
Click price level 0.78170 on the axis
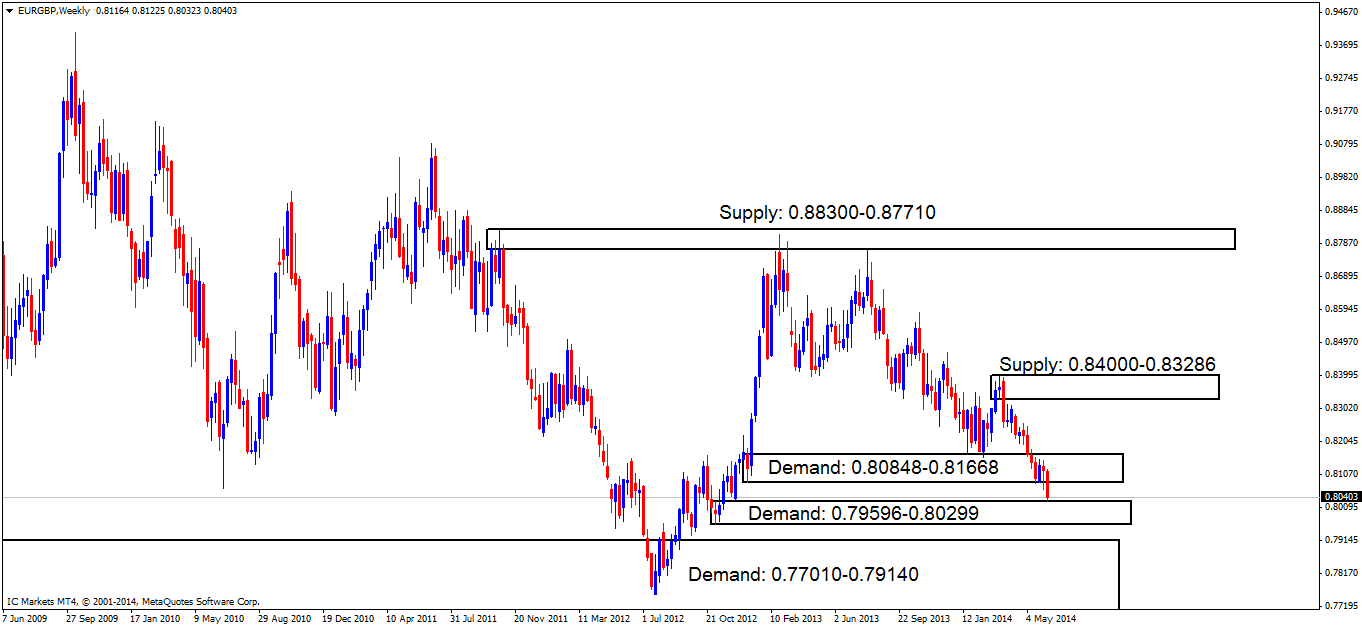[1341, 573]
